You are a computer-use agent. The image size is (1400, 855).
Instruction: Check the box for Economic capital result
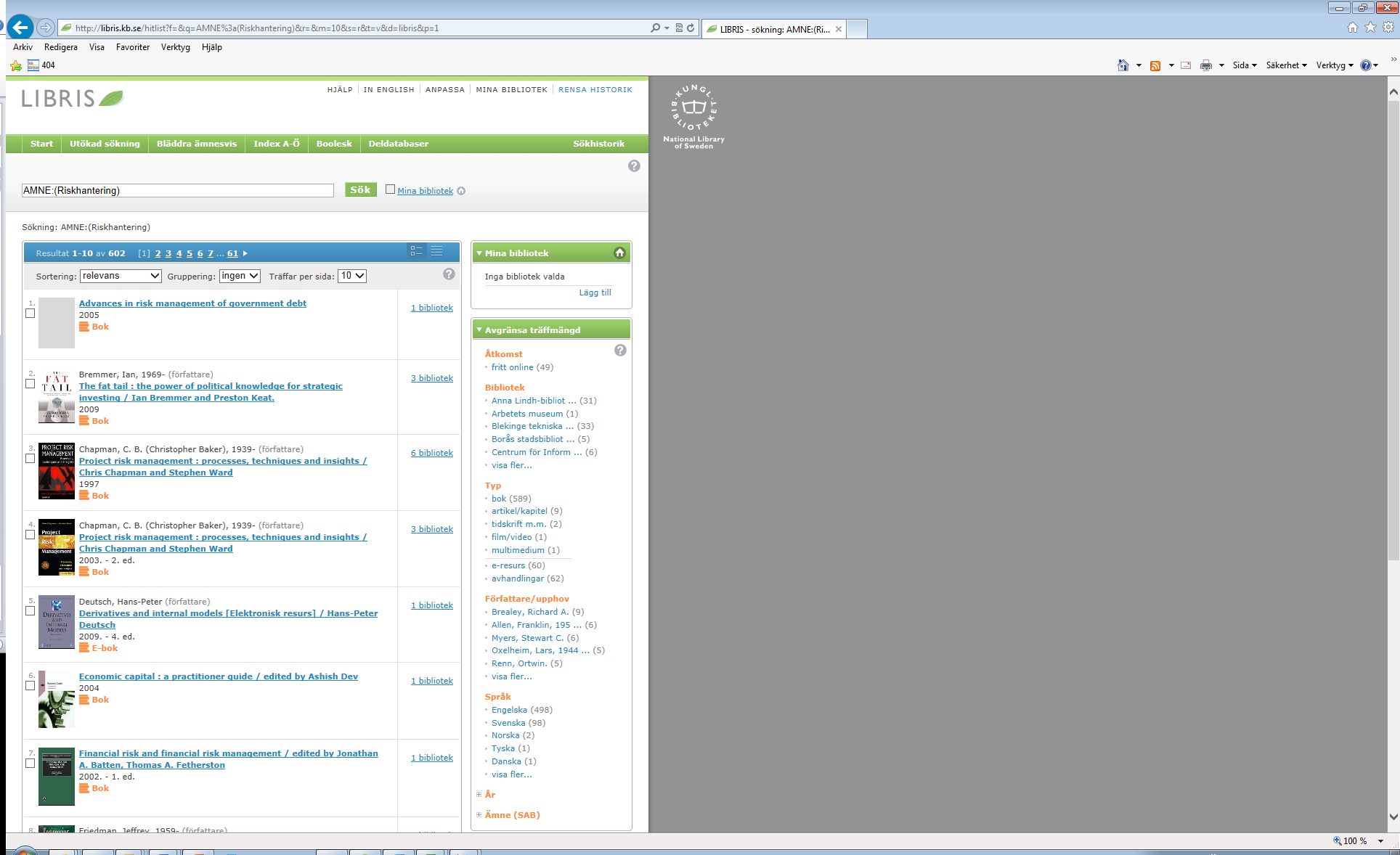pyautogui.click(x=30, y=686)
